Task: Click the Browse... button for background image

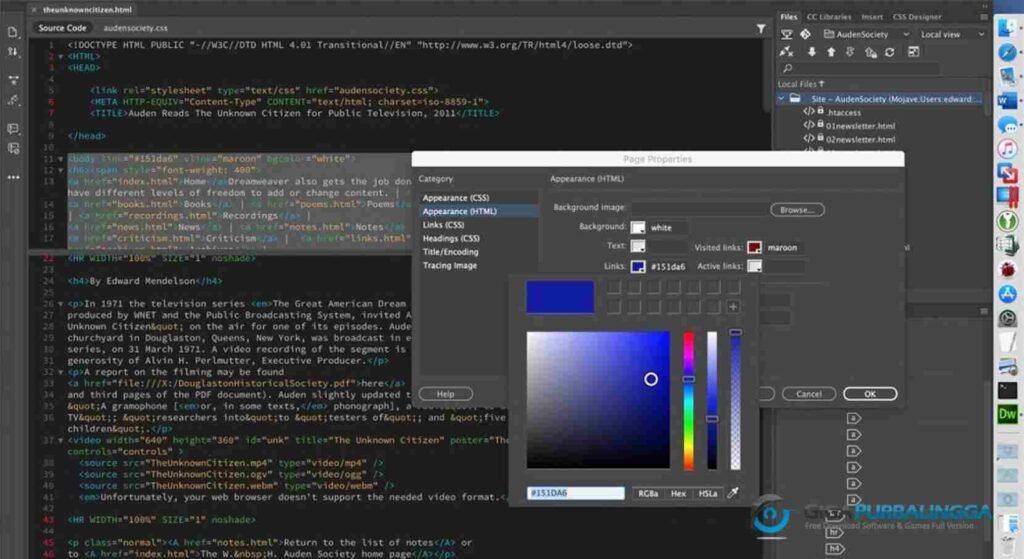Action: coord(797,210)
